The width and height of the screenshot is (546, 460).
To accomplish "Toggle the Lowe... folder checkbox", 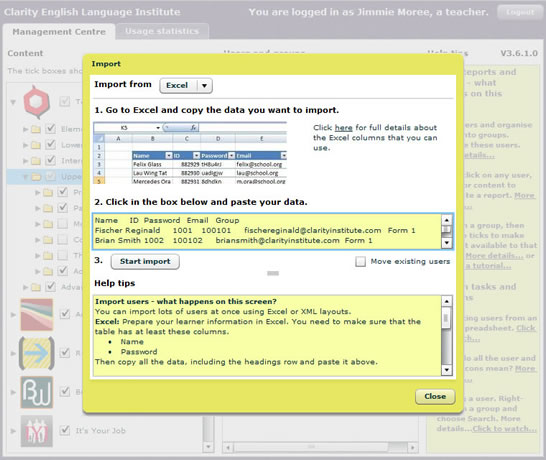I will coord(51,144).
